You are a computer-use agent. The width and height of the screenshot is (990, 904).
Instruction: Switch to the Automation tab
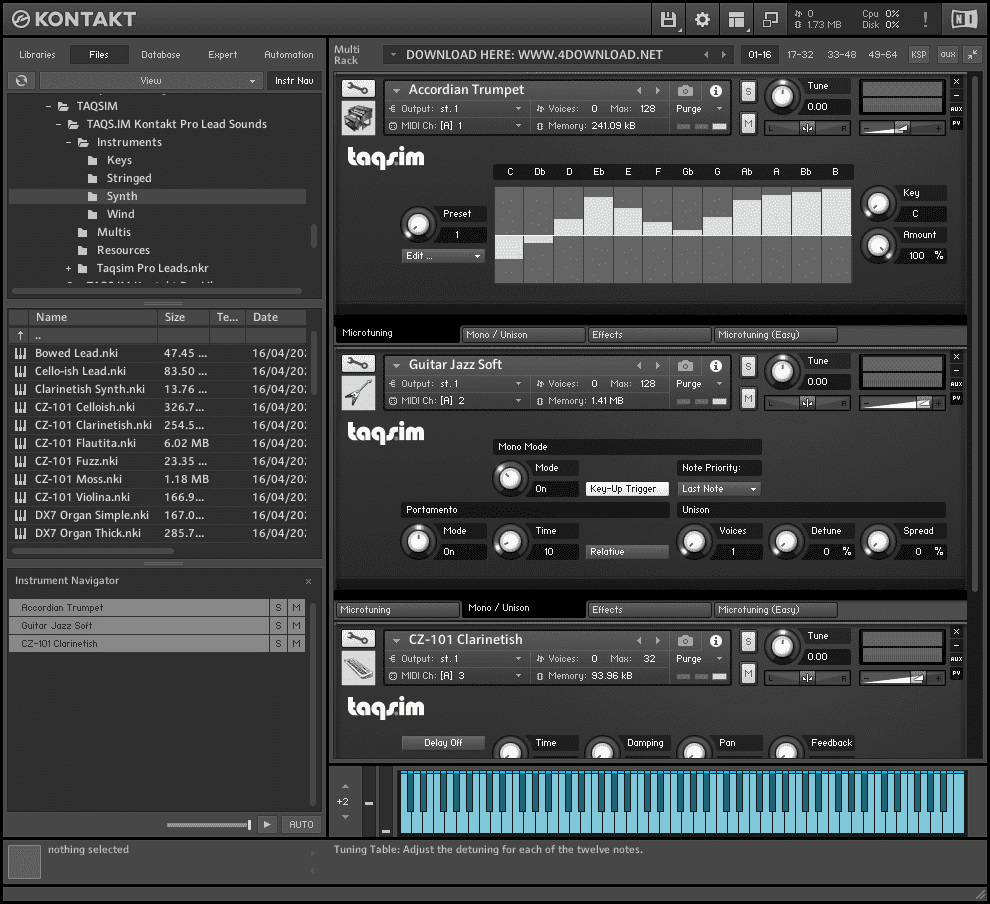[x=289, y=55]
